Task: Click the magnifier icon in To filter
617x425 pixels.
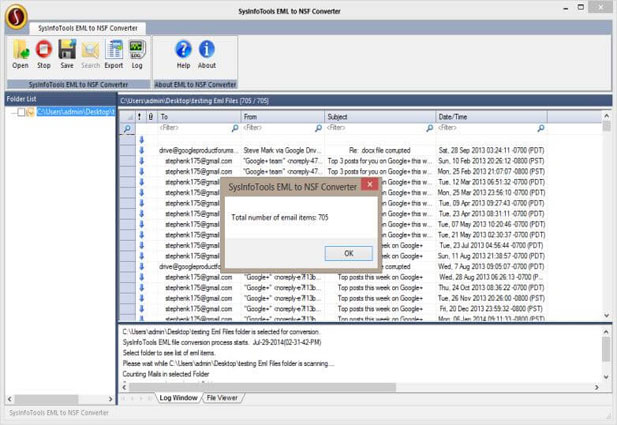Action: (x=235, y=128)
